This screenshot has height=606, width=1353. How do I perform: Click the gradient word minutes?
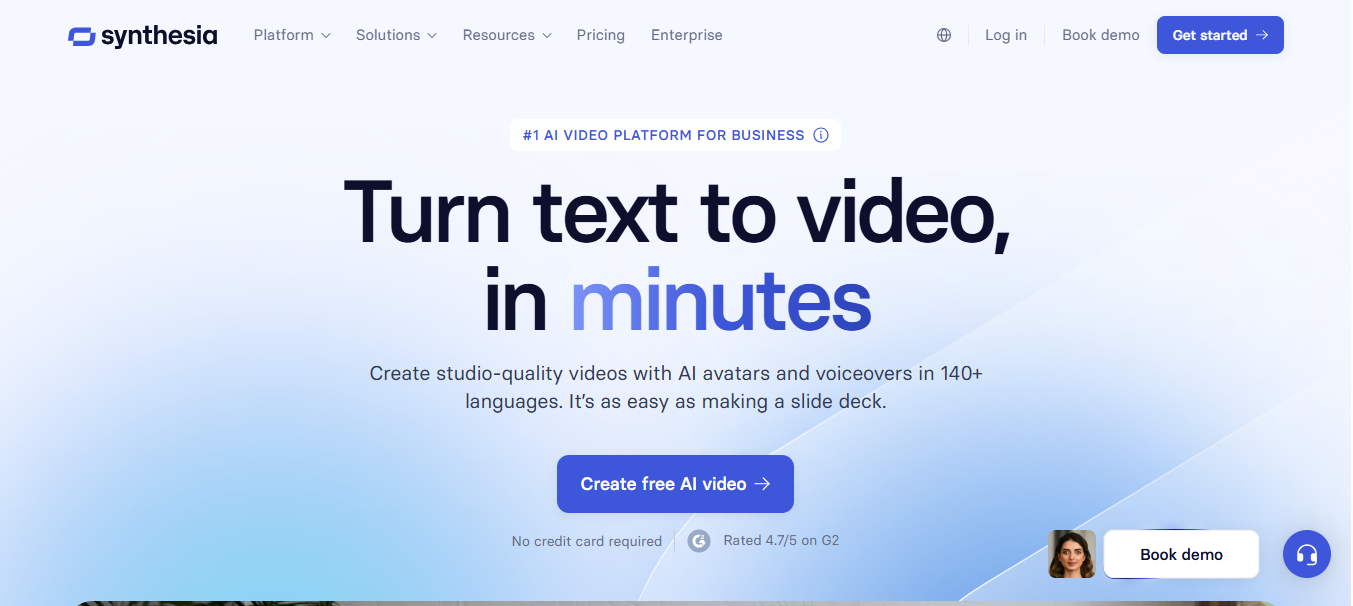721,300
